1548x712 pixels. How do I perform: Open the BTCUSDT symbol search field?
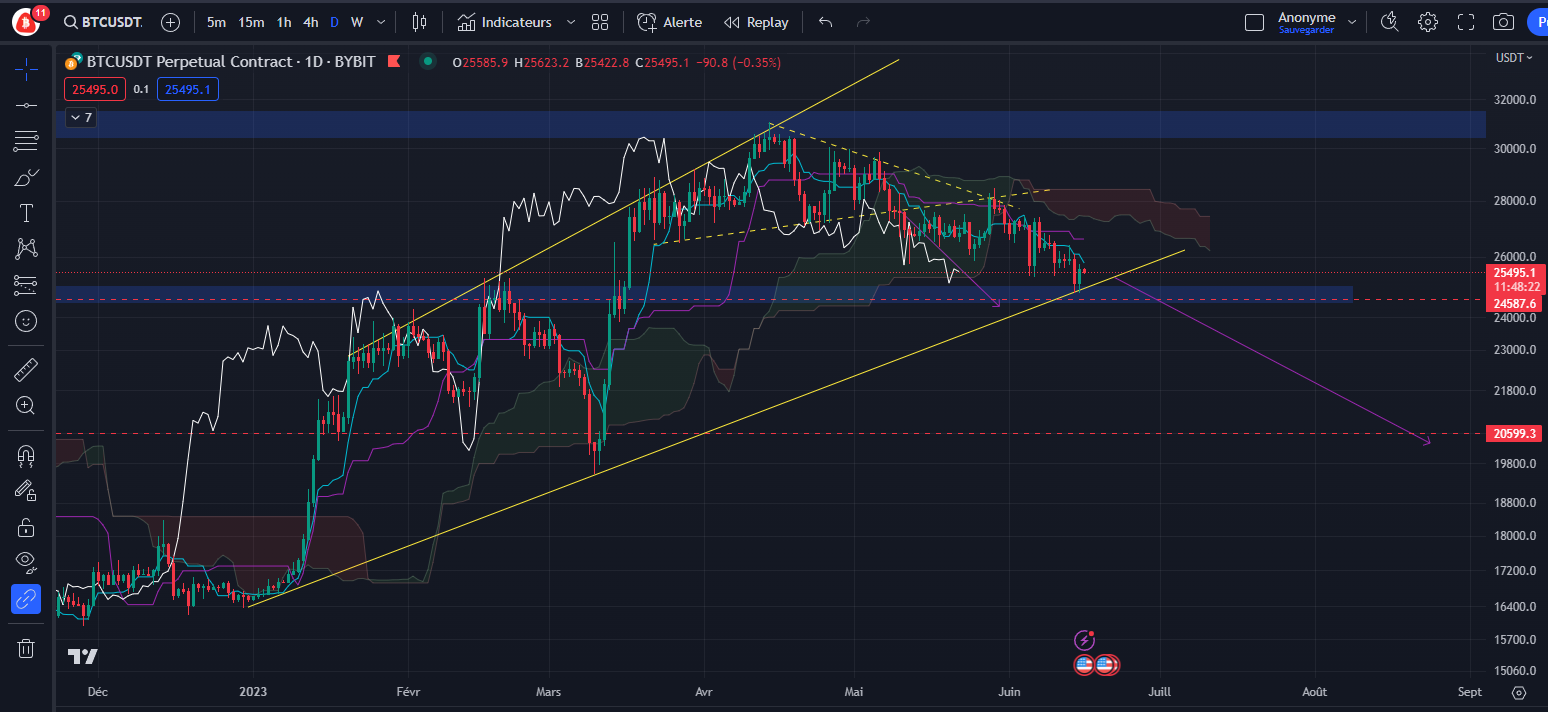tap(103, 21)
